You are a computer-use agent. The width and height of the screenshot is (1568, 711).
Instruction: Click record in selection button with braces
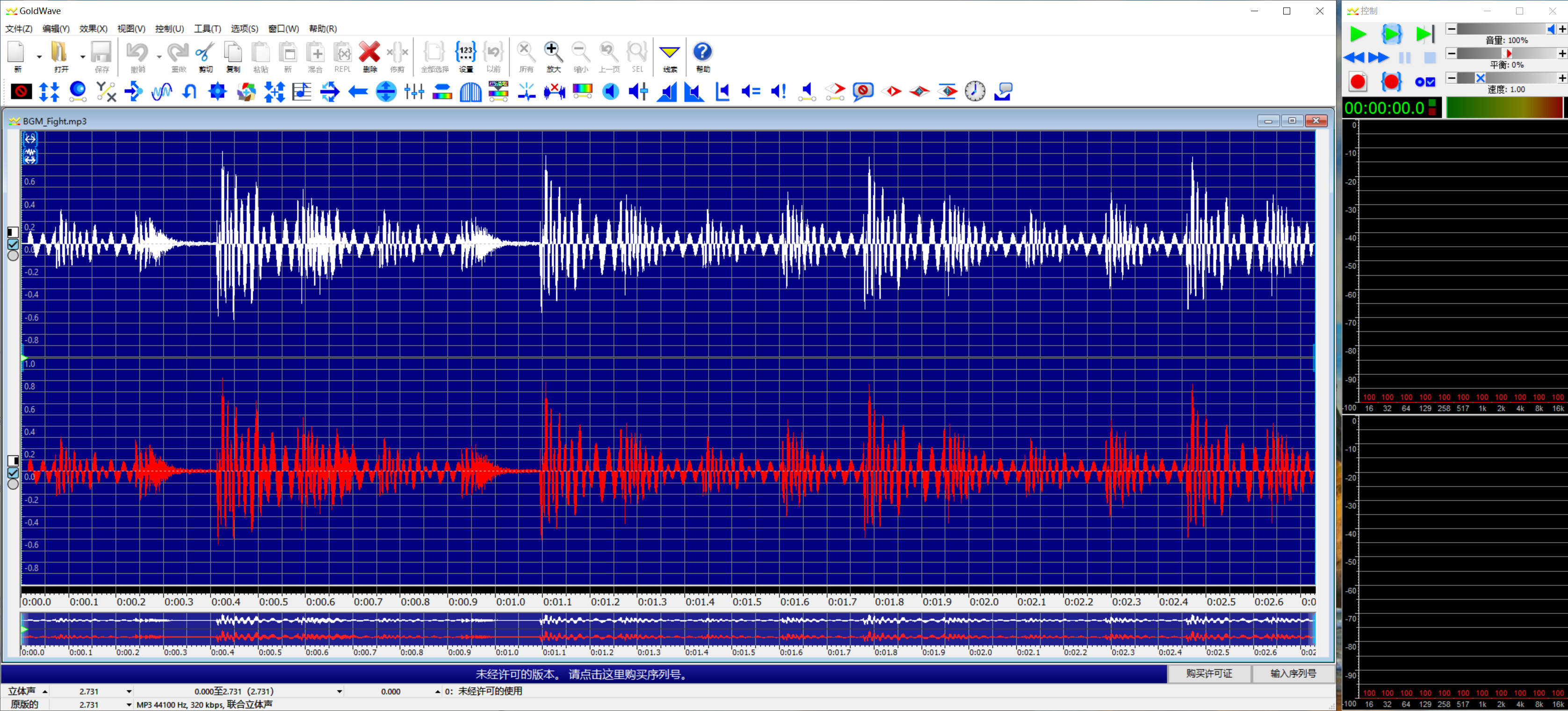[1392, 82]
